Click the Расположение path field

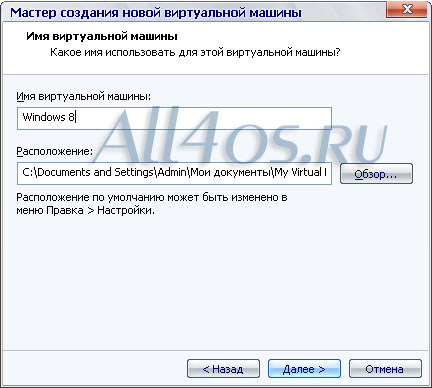[174, 173]
